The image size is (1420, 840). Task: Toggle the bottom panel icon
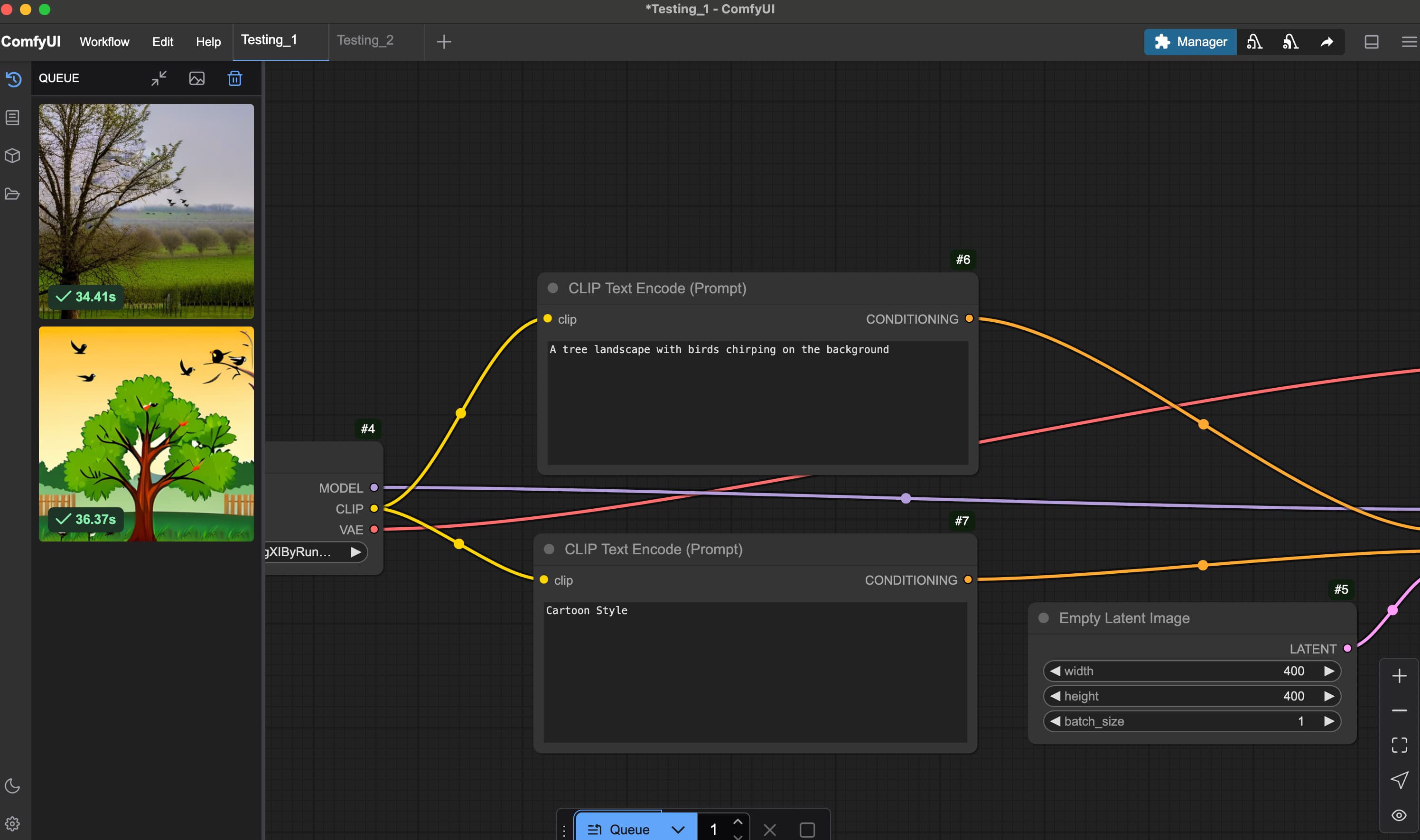1371,41
